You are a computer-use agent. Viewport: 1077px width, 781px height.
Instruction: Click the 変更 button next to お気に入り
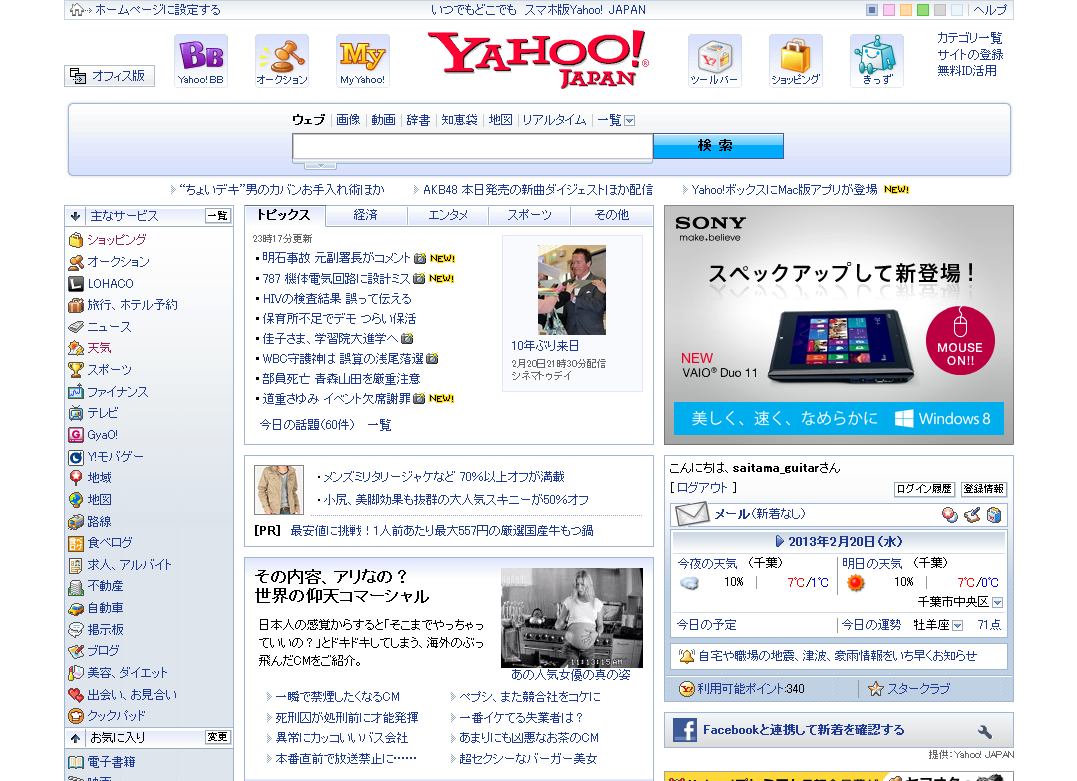(x=218, y=737)
